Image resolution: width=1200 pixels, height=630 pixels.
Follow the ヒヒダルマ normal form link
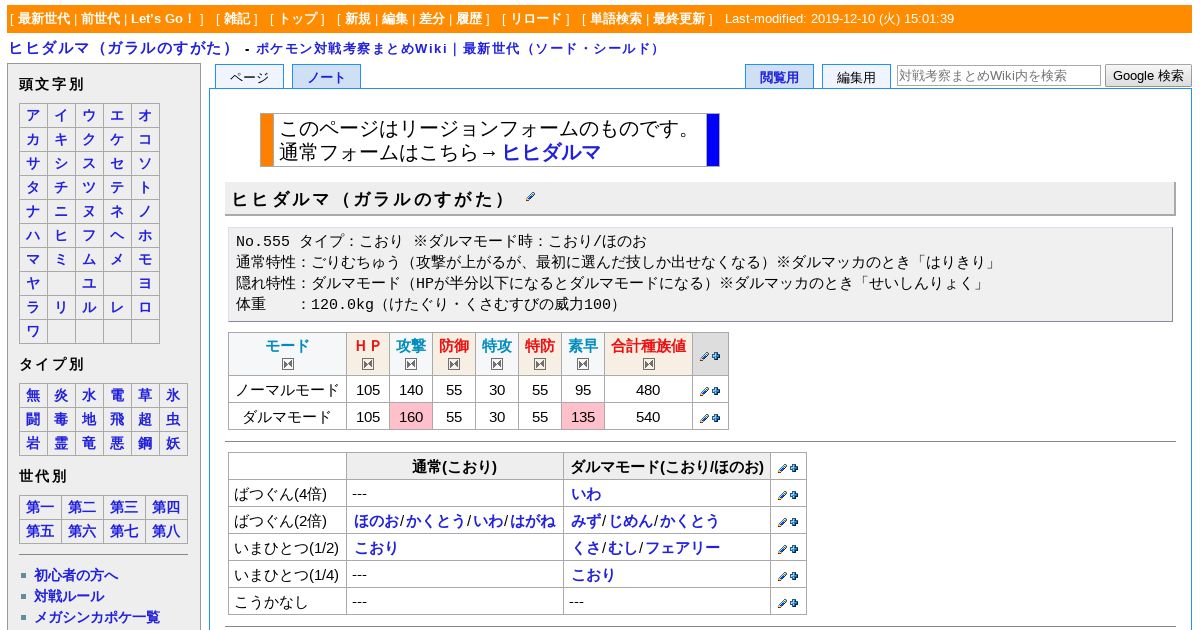click(551, 153)
